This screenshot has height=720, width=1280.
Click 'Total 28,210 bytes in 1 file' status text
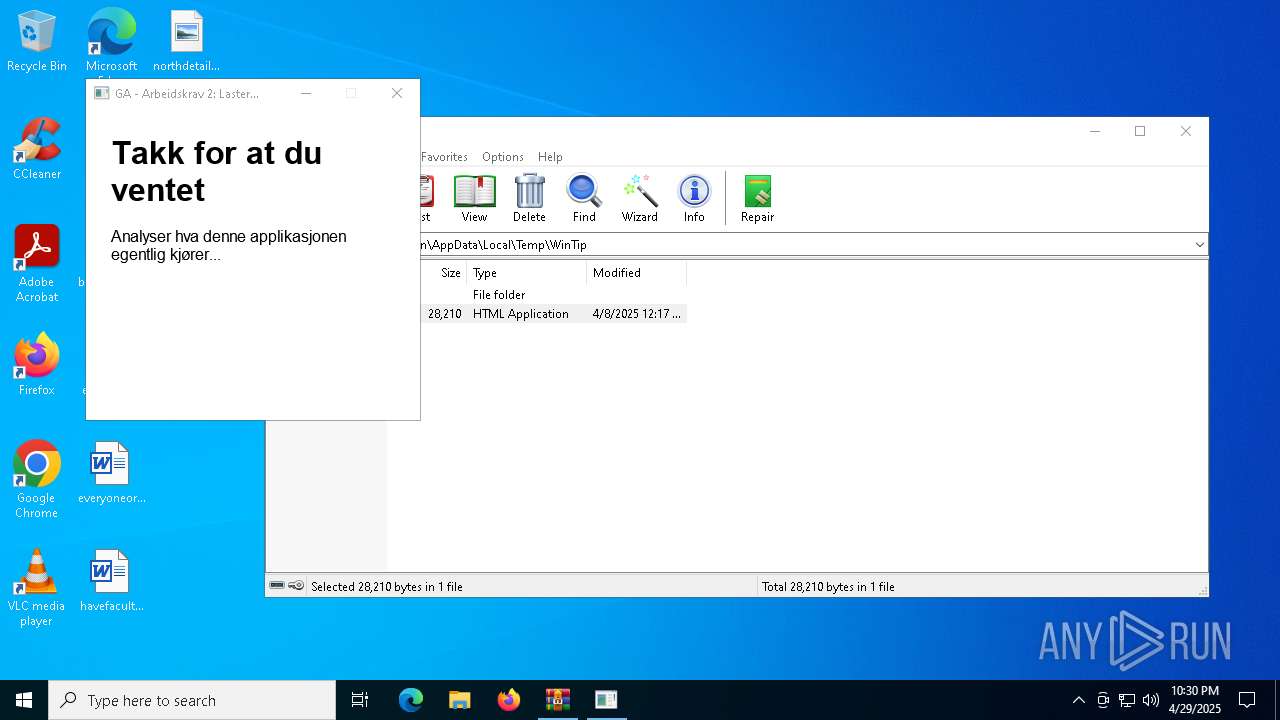pos(828,587)
